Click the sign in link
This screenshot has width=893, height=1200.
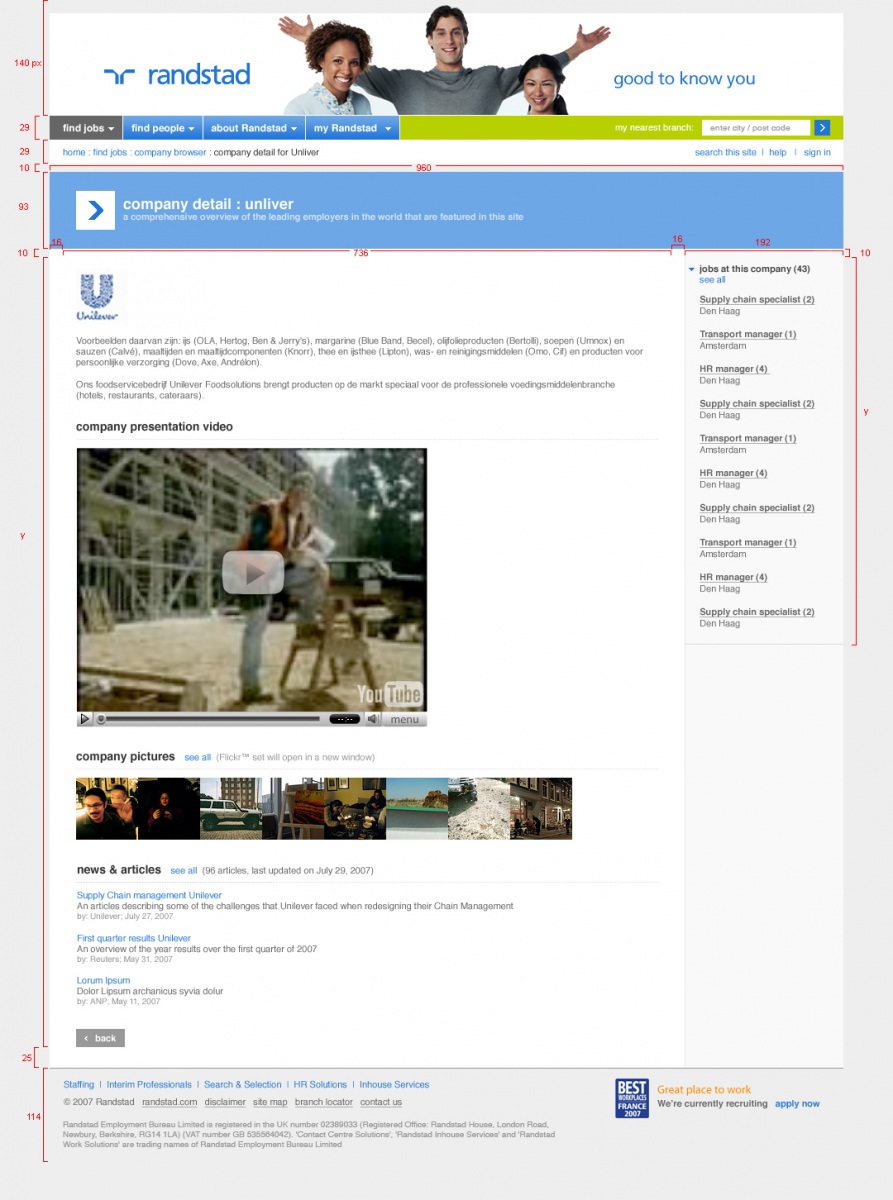817,152
